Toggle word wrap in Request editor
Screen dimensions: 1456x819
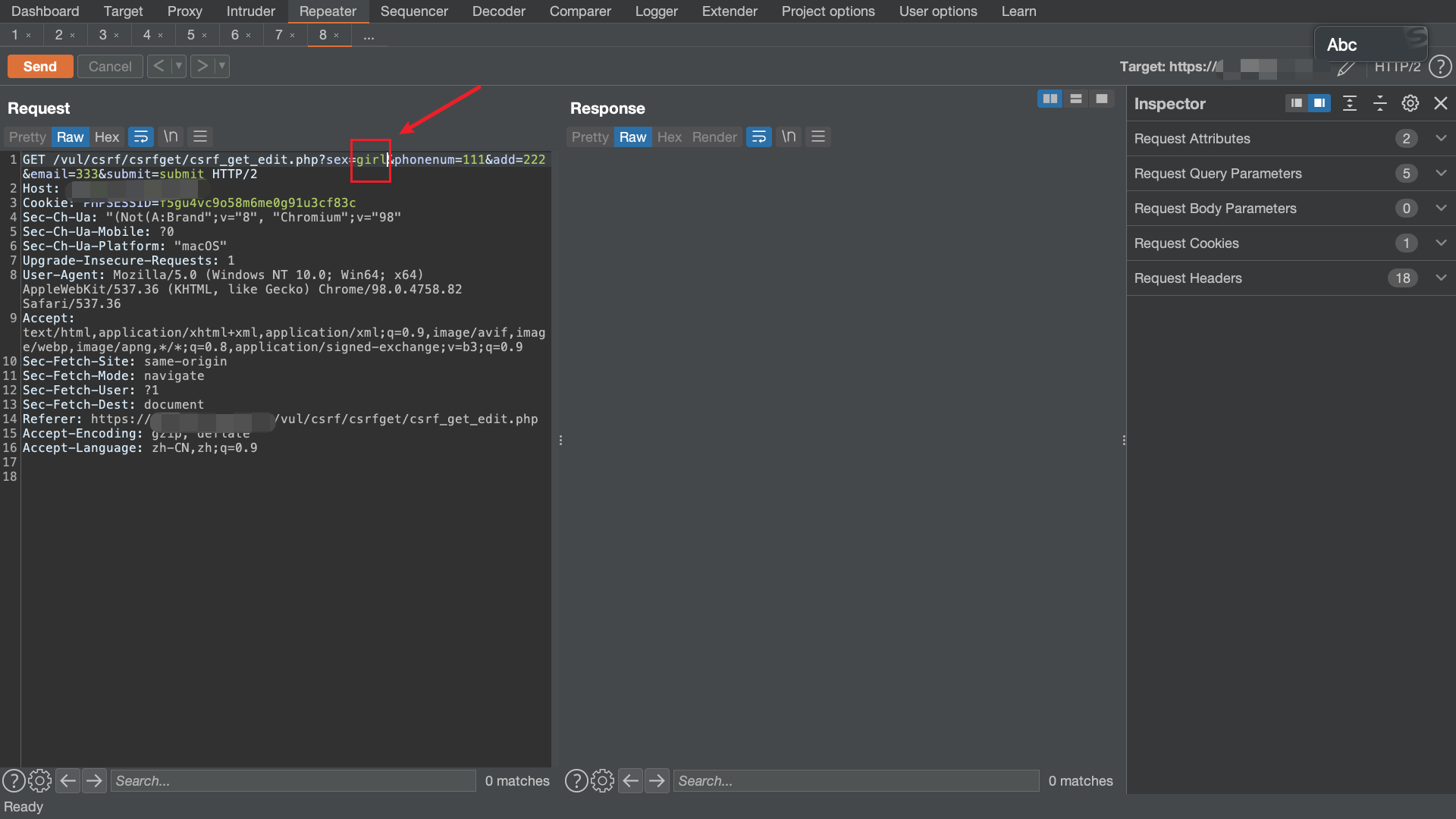[x=141, y=137]
